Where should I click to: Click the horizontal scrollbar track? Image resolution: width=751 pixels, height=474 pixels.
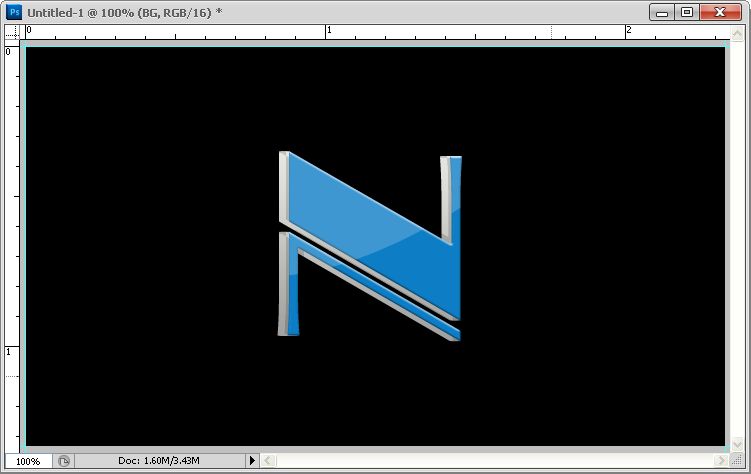coord(490,461)
